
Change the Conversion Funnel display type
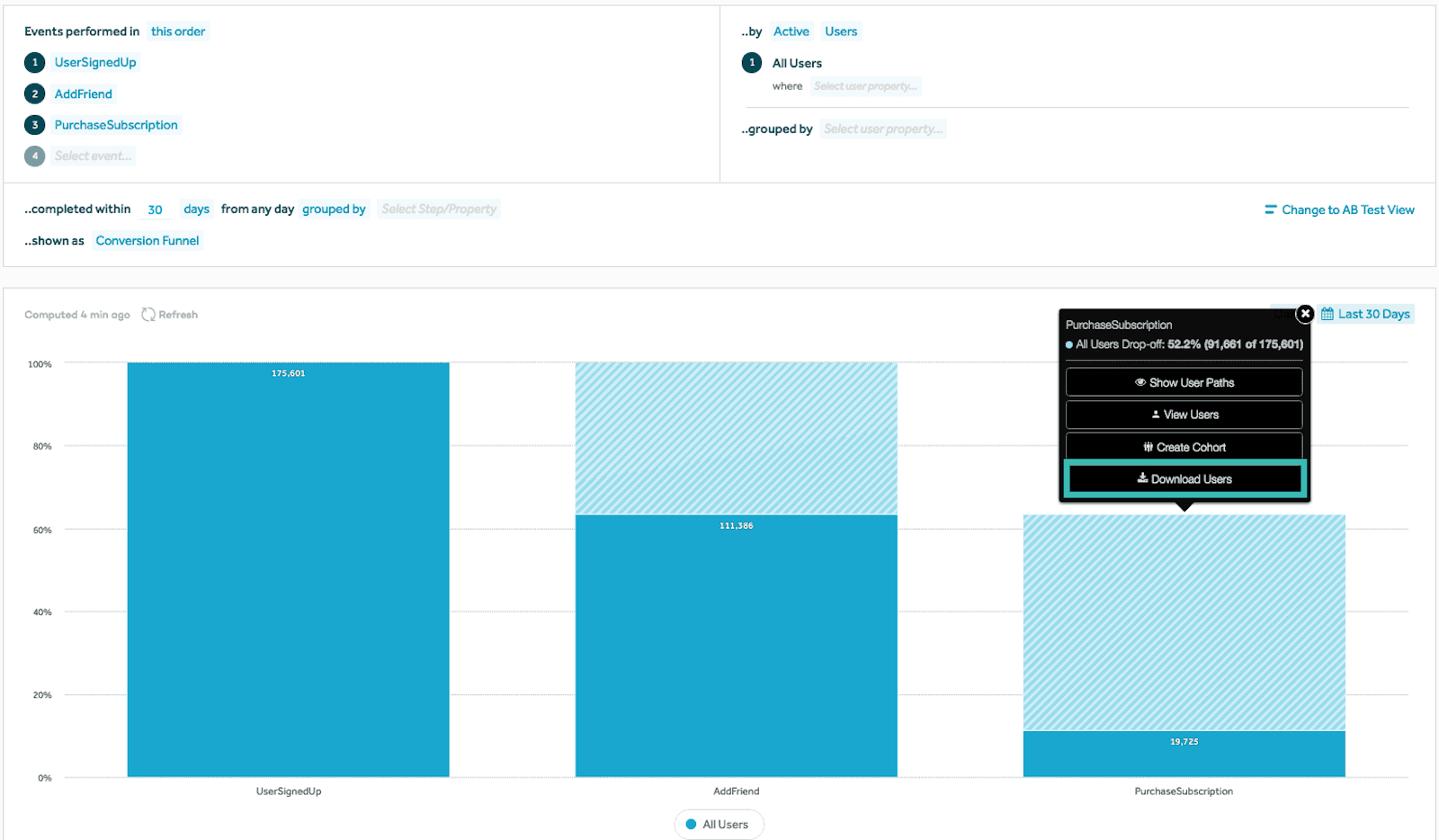click(x=147, y=241)
